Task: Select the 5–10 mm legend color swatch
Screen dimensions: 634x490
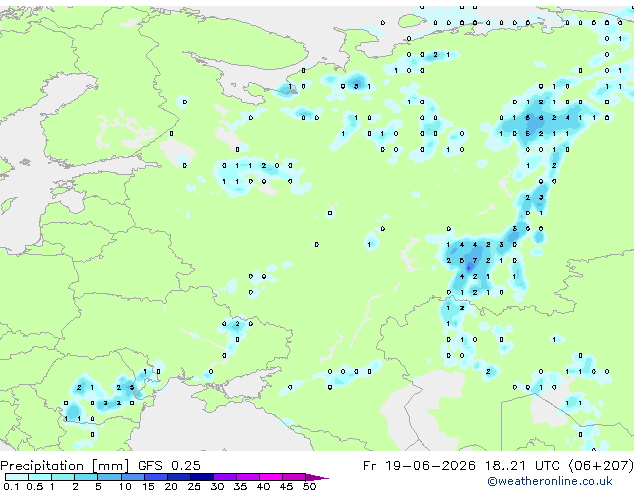Action: tap(109, 477)
